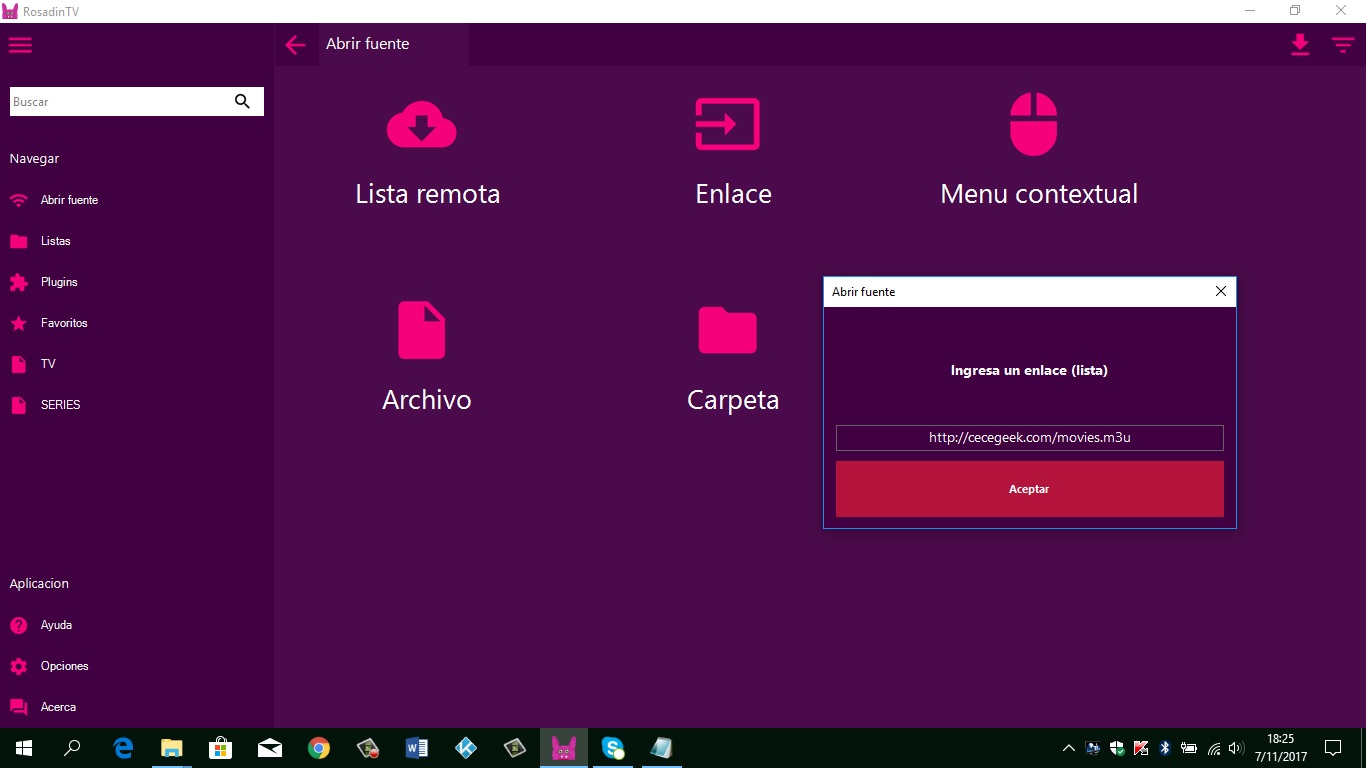This screenshot has width=1366, height=768.
Task: Show hidden system tray icons
Action: pyautogui.click(x=1069, y=748)
